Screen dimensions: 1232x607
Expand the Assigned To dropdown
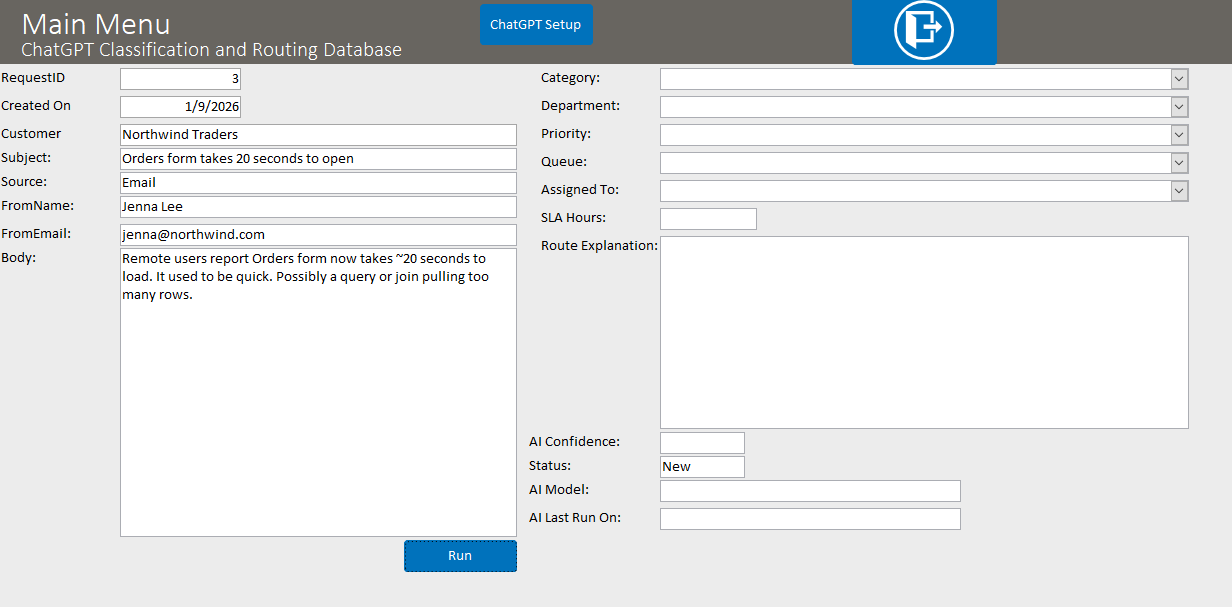[x=1179, y=191]
